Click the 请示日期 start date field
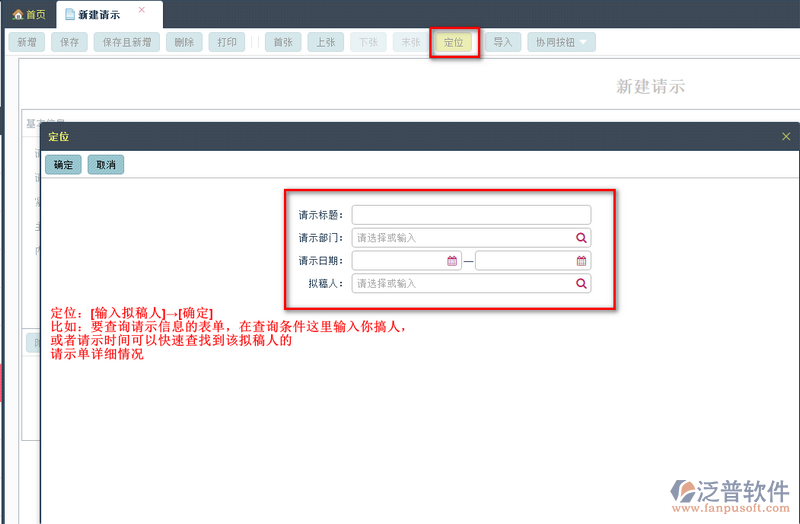Viewport: 800px width, 524px height. (400, 261)
